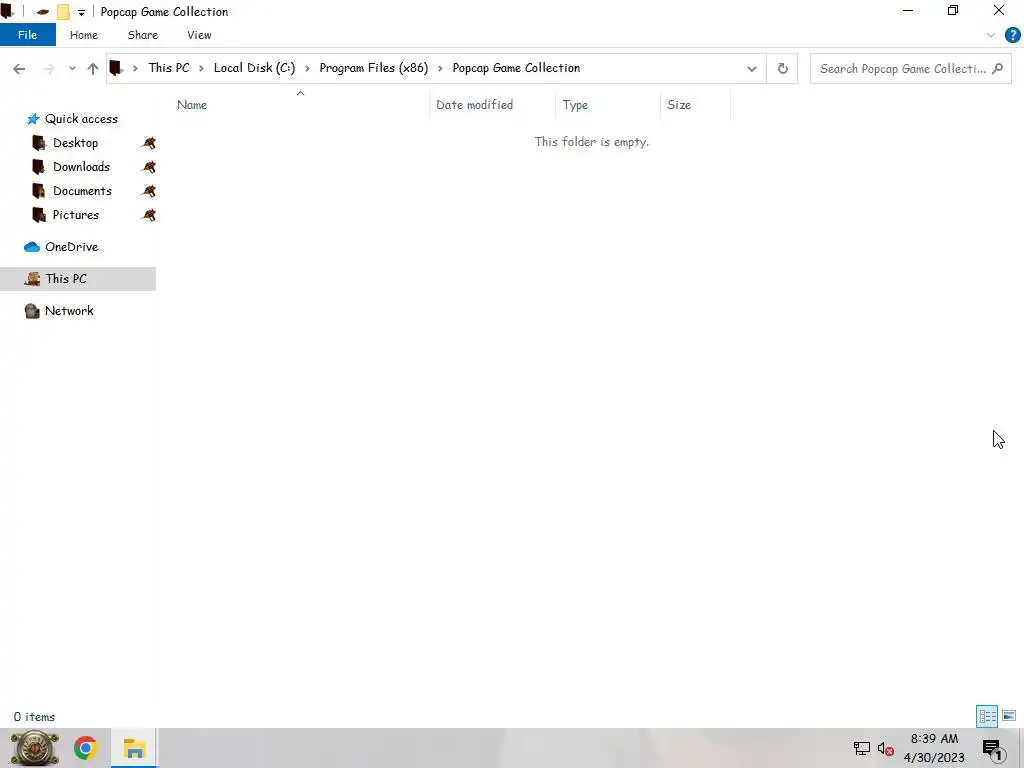Click the search magnifier icon
This screenshot has width=1024, height=768.
click(997, 69)
